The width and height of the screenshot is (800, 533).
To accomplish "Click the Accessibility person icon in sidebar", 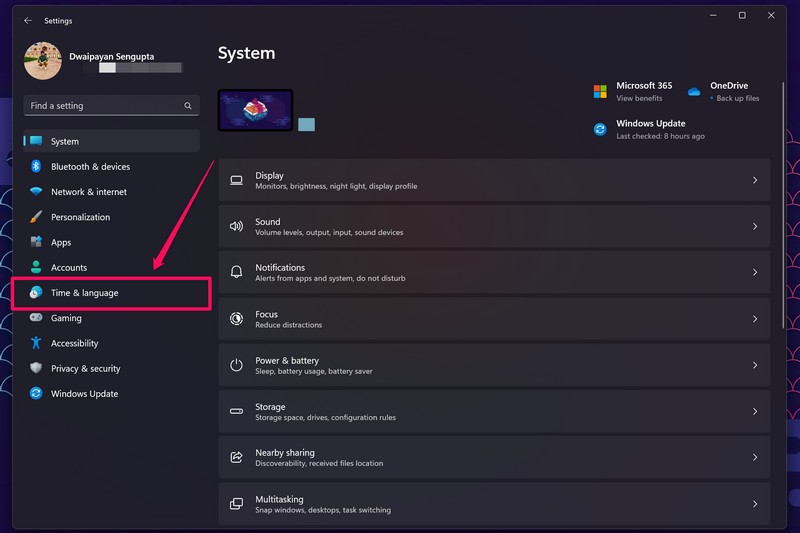I will pyautogui.click(x=36, y=343).
